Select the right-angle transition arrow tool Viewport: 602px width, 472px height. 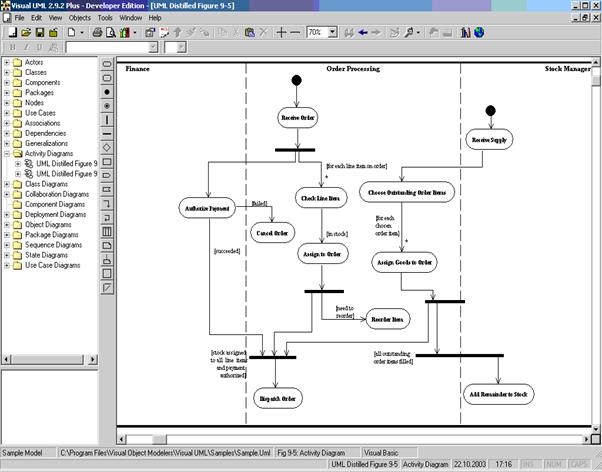(107, 204)
